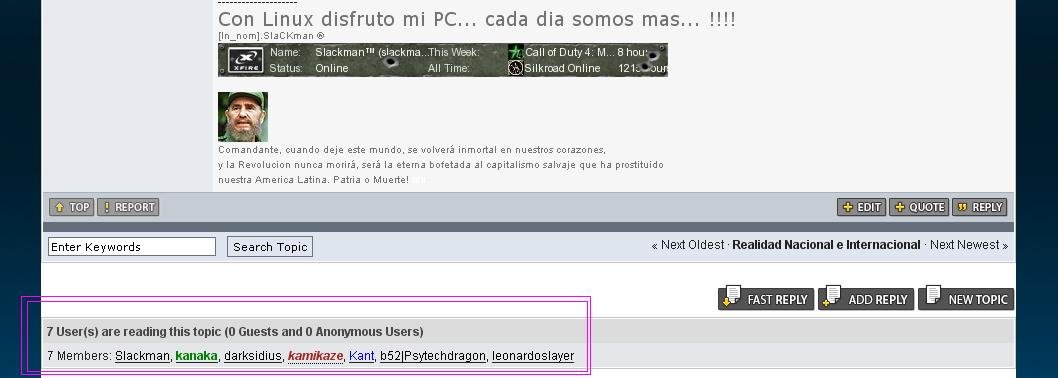This screenshot has height=378, width=1058.
Task: Open member Kant profile link
Action: coord(361,356)
